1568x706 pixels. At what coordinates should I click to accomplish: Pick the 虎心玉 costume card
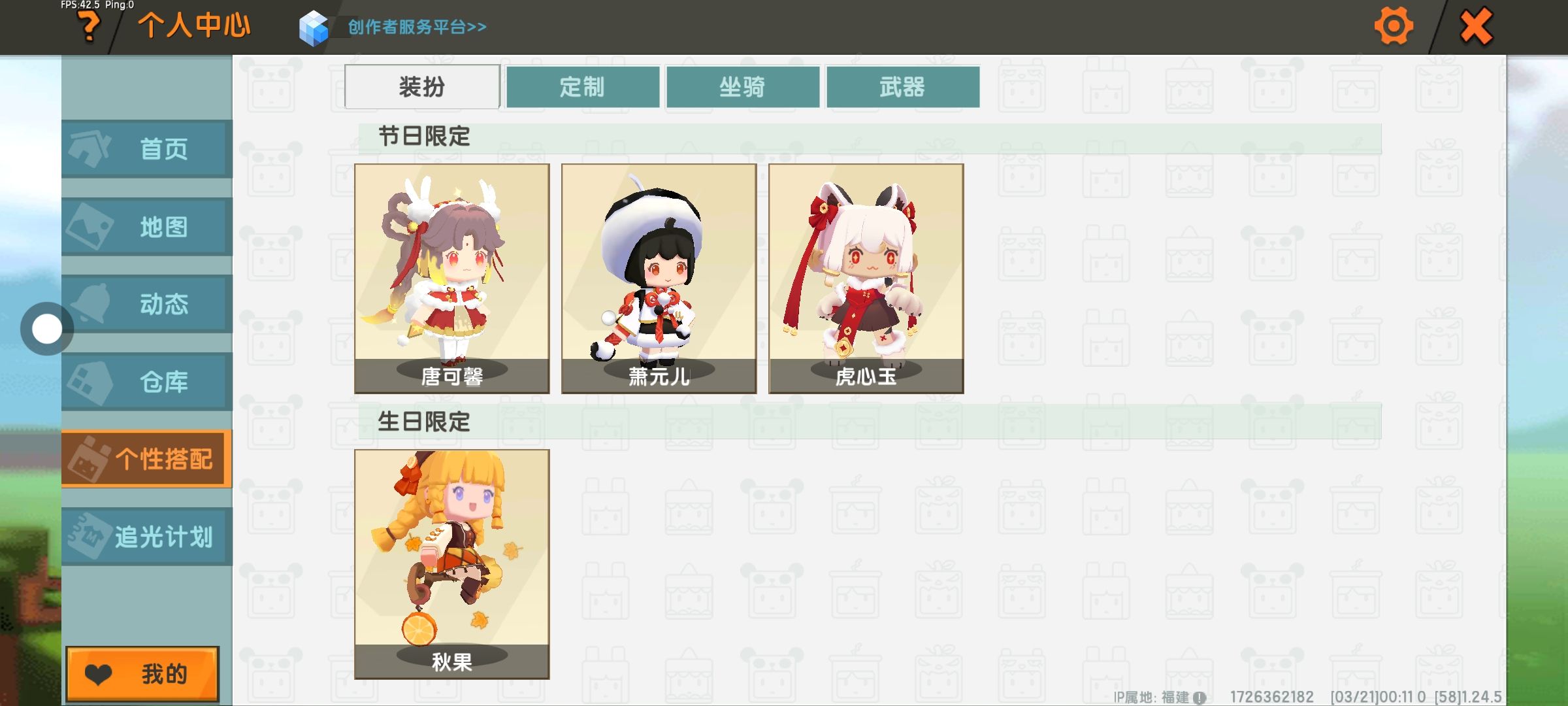click(866, 278)
